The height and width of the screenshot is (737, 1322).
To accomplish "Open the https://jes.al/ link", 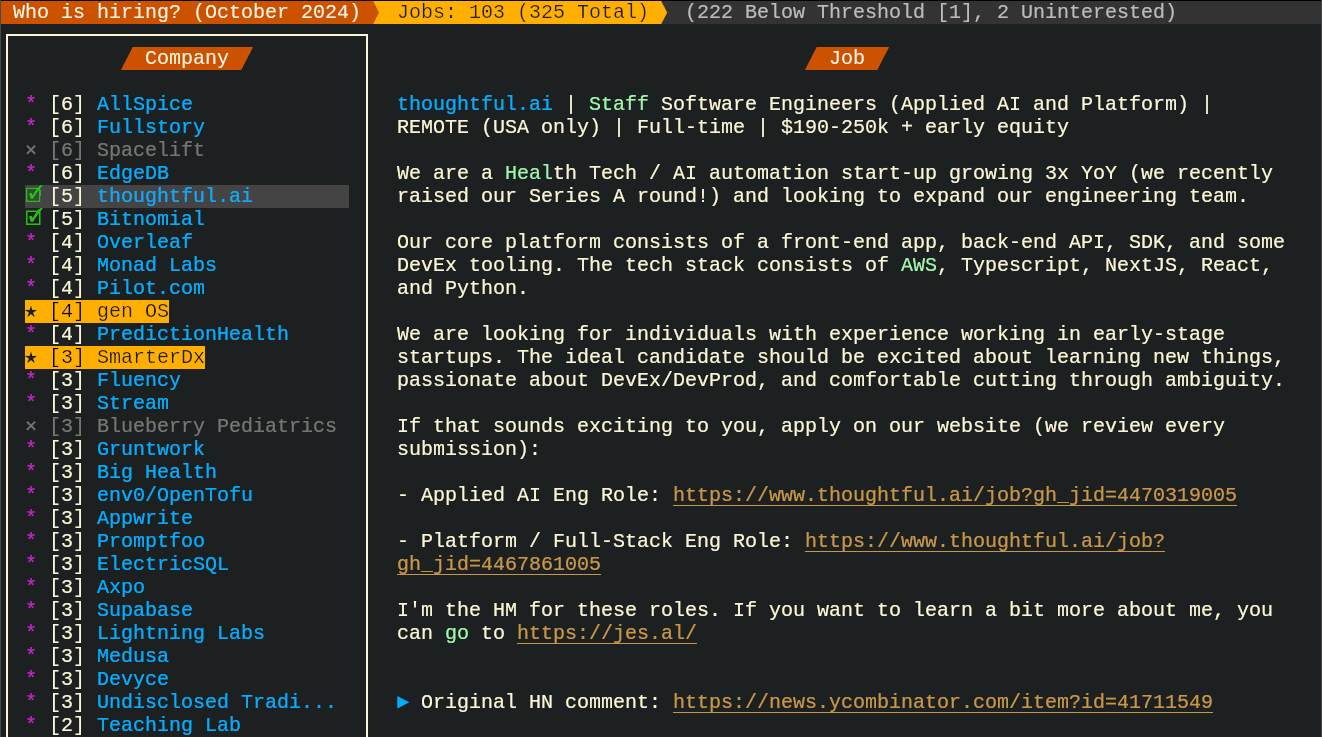I will pos(607,633).
